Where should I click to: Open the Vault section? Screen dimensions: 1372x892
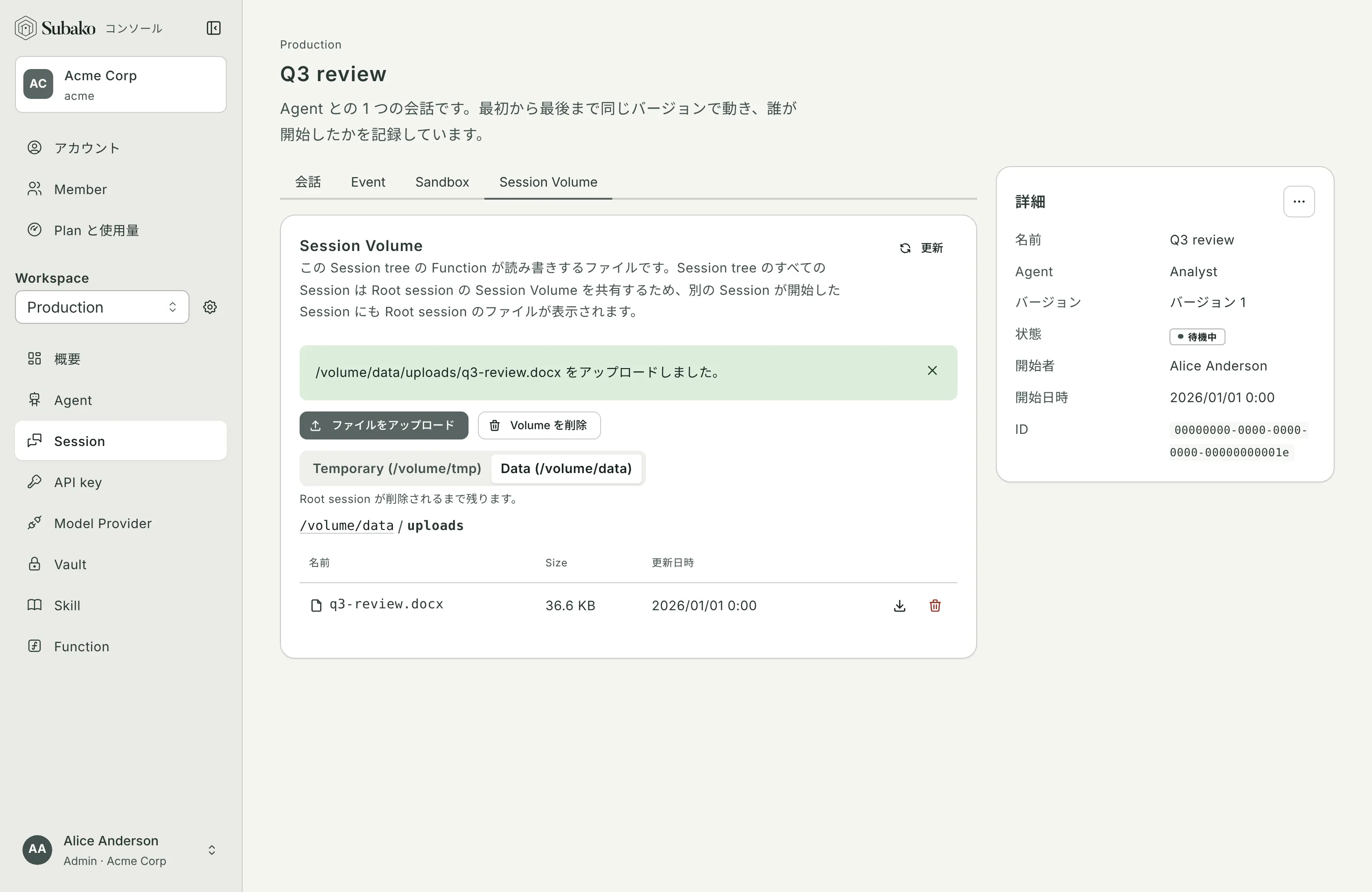pyautogui.click(x=120, y=564)
